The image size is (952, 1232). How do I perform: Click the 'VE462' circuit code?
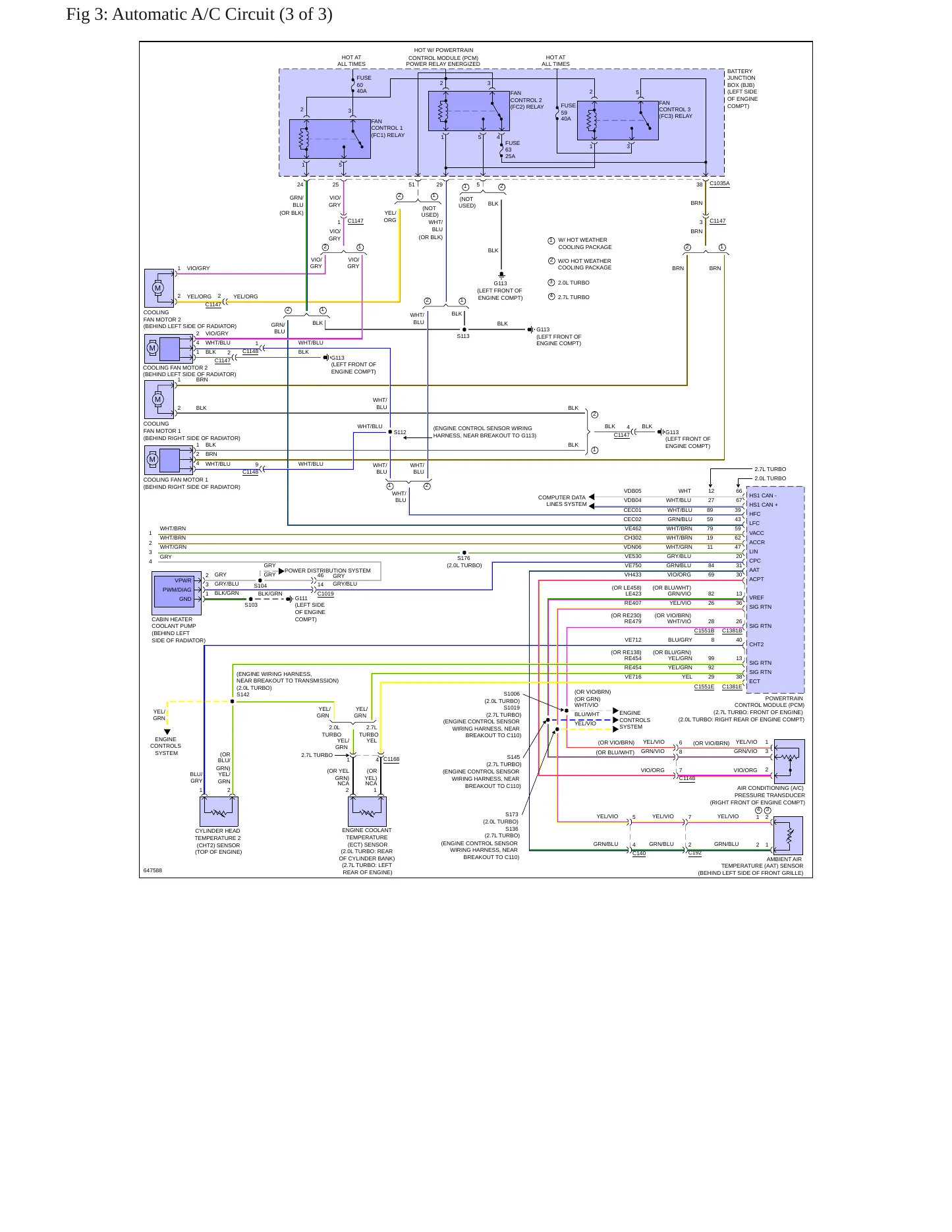(632, 528)
